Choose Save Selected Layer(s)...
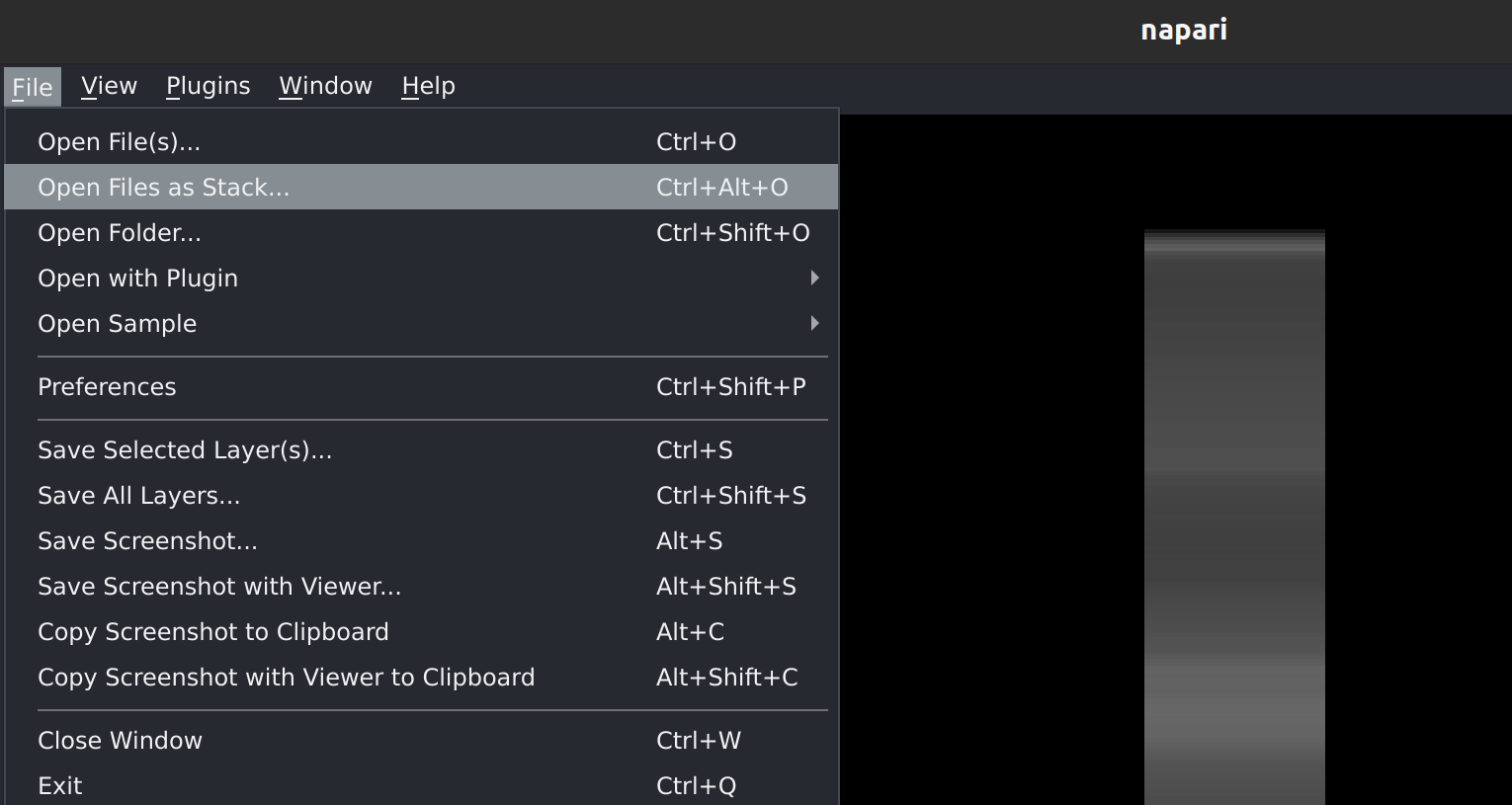 pyautogui.click(x=421, y=450)
